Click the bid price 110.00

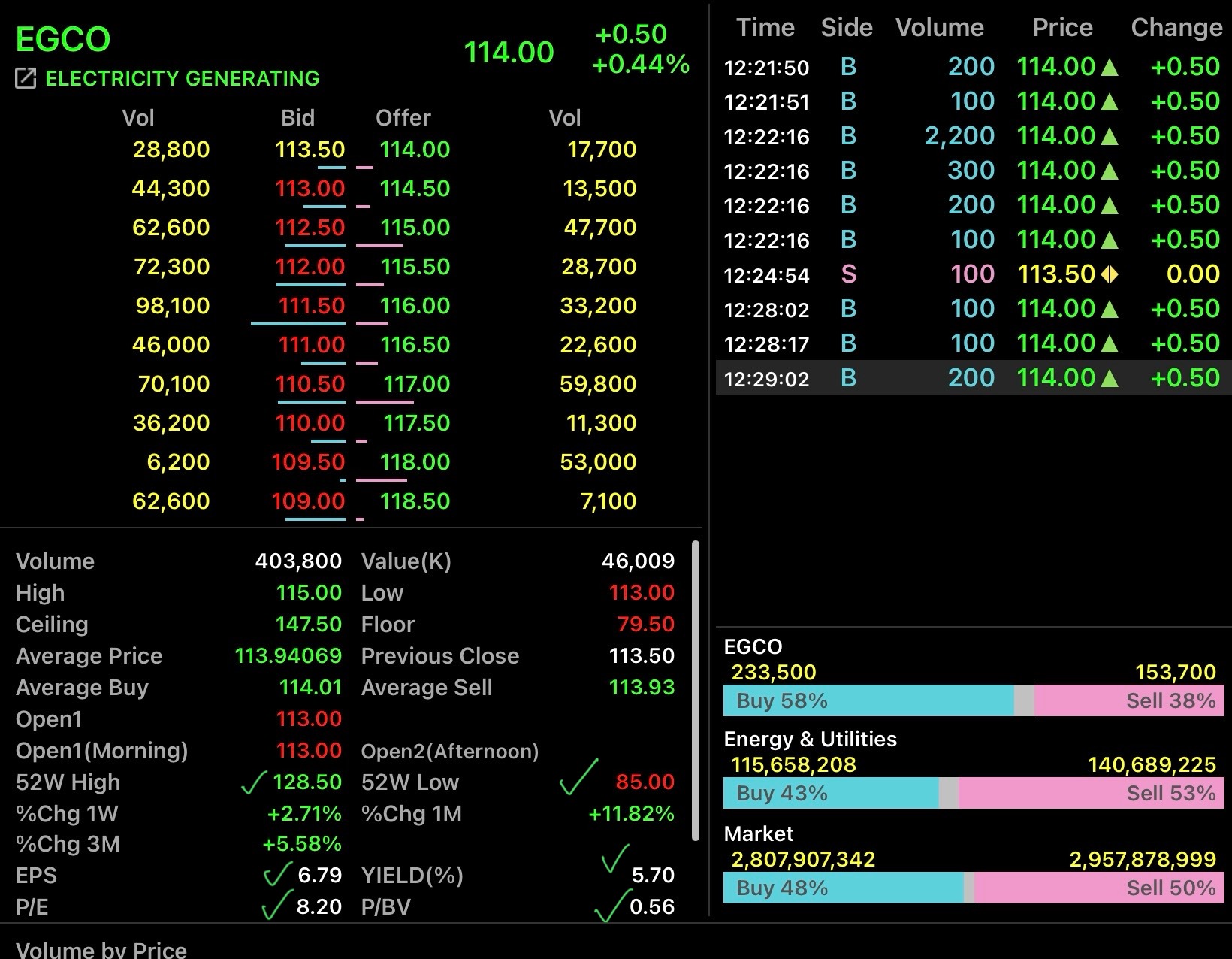click(310, 423)
